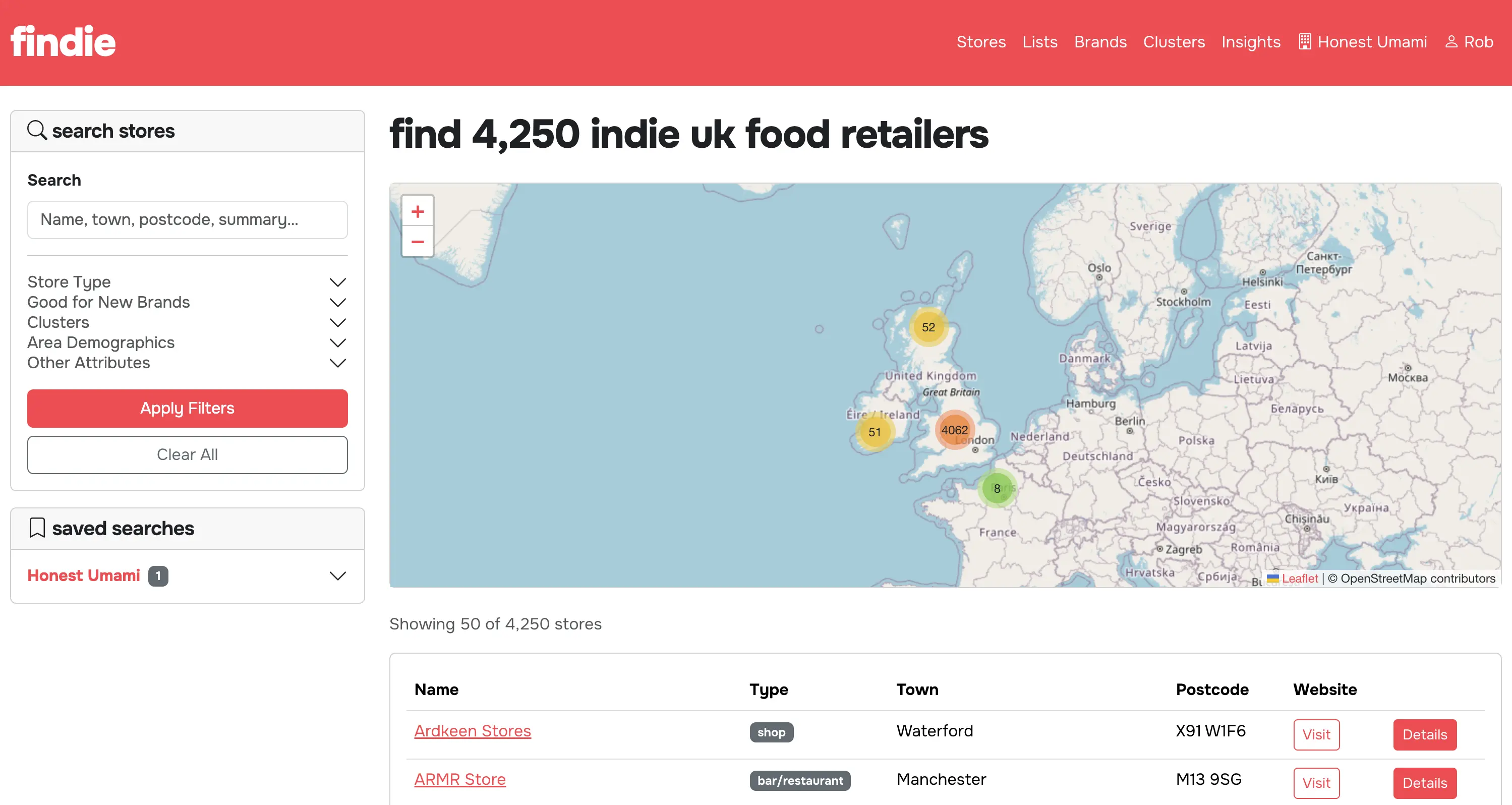Expand the Area Demographics filter
The width and height of the screenshot is (1512, 805).
[187, 342]
